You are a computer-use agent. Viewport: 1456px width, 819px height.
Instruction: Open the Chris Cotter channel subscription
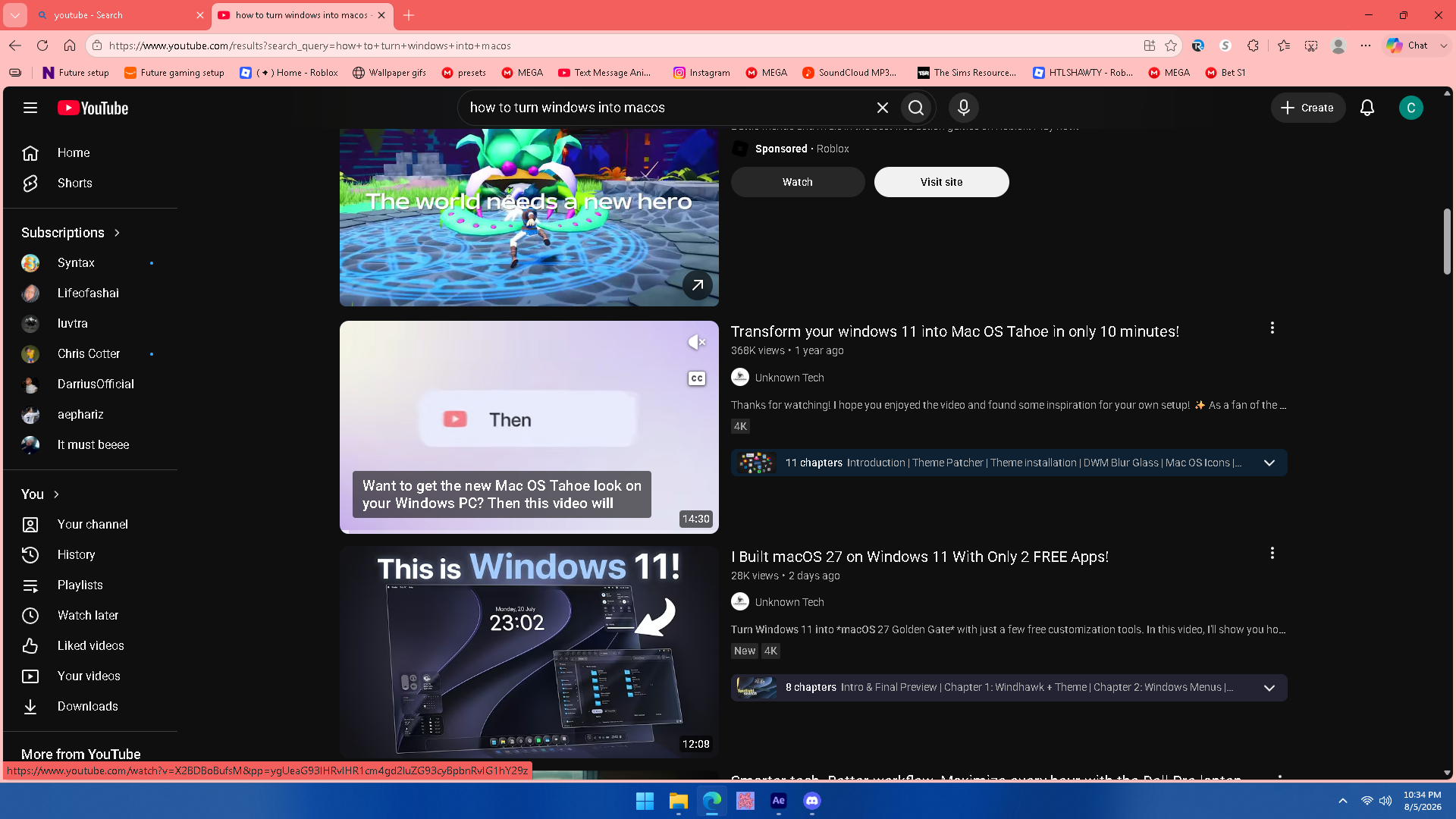[90, 354]
